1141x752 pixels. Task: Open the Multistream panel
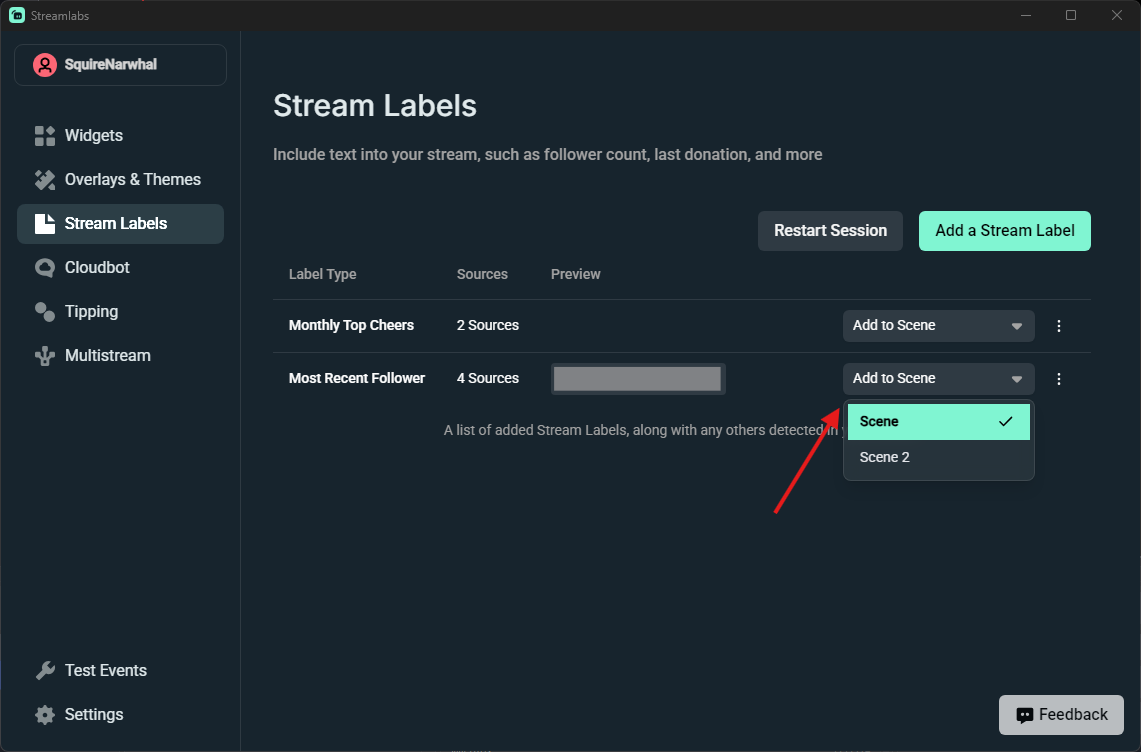pos(46,355)
